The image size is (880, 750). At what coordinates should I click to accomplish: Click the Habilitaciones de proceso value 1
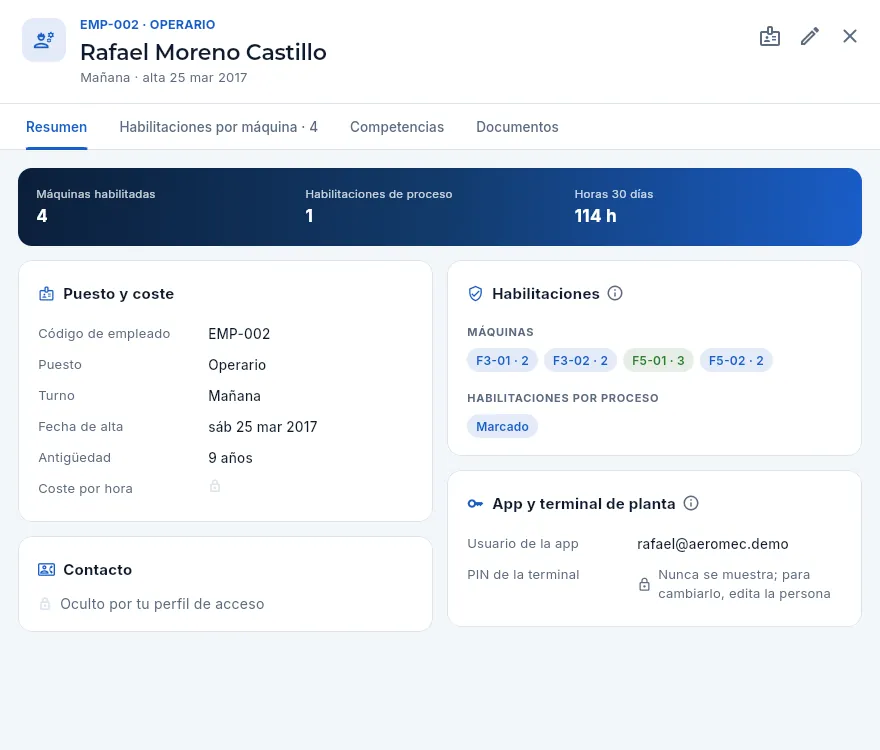point(309,216)
